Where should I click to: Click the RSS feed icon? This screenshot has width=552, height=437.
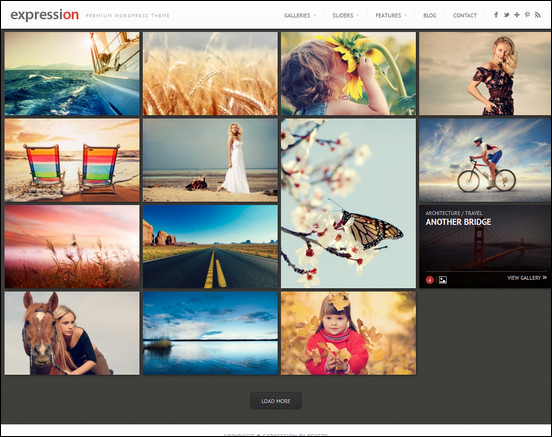(537, 15)
